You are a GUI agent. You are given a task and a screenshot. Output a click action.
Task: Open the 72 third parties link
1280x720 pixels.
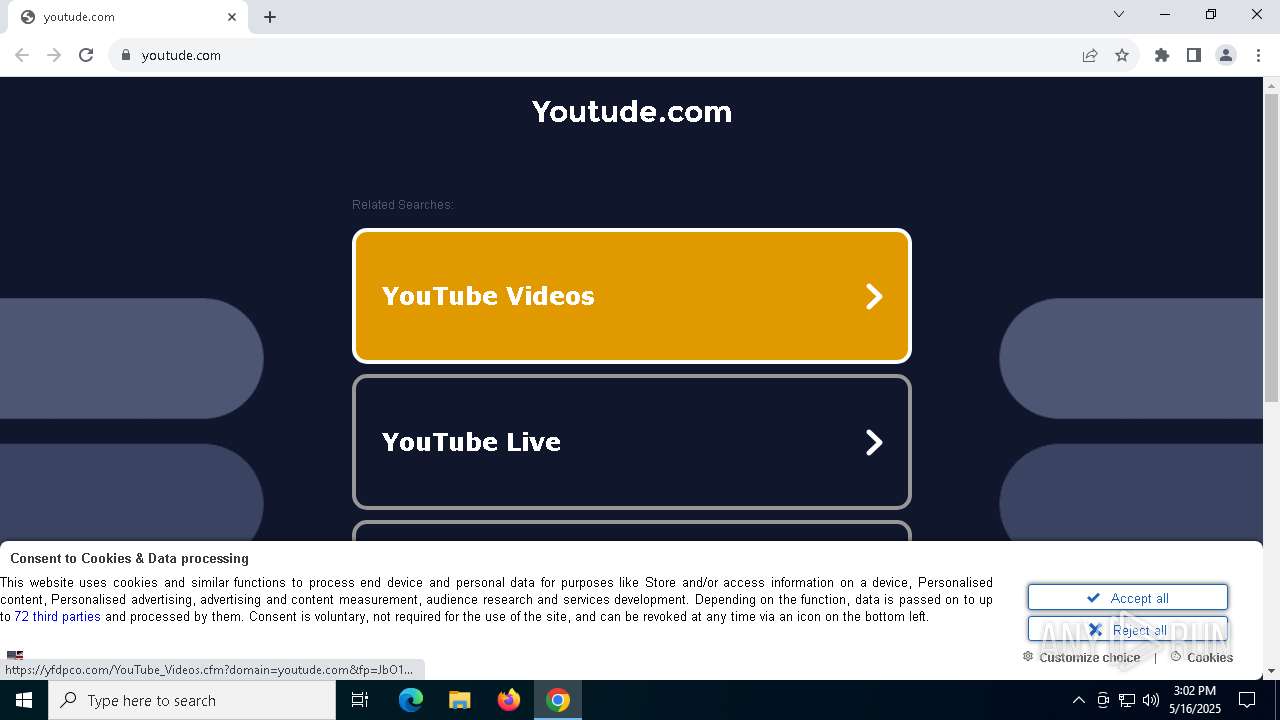point(57,617)
